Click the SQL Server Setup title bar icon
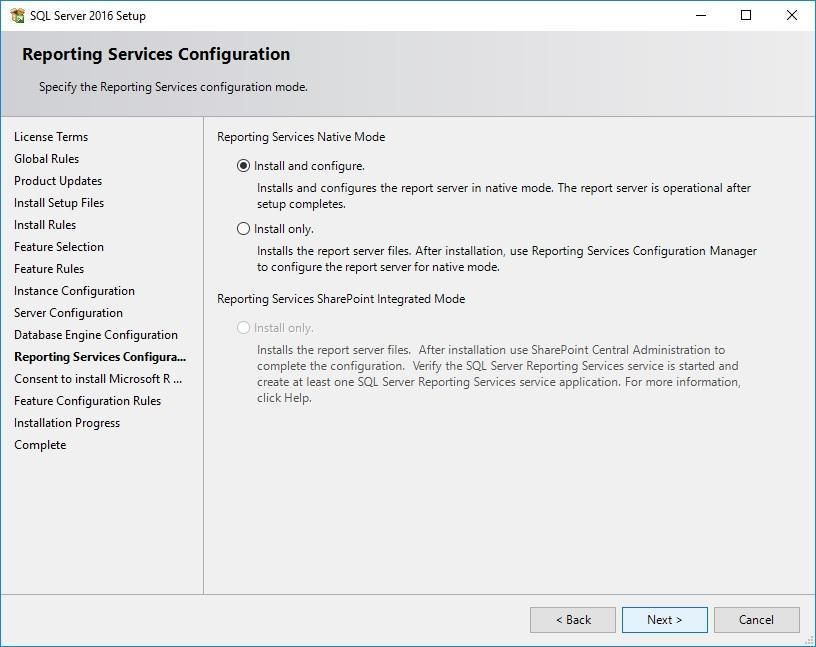Image resolution: width=816 pixels, height=647 pixels. click(17, 16)
